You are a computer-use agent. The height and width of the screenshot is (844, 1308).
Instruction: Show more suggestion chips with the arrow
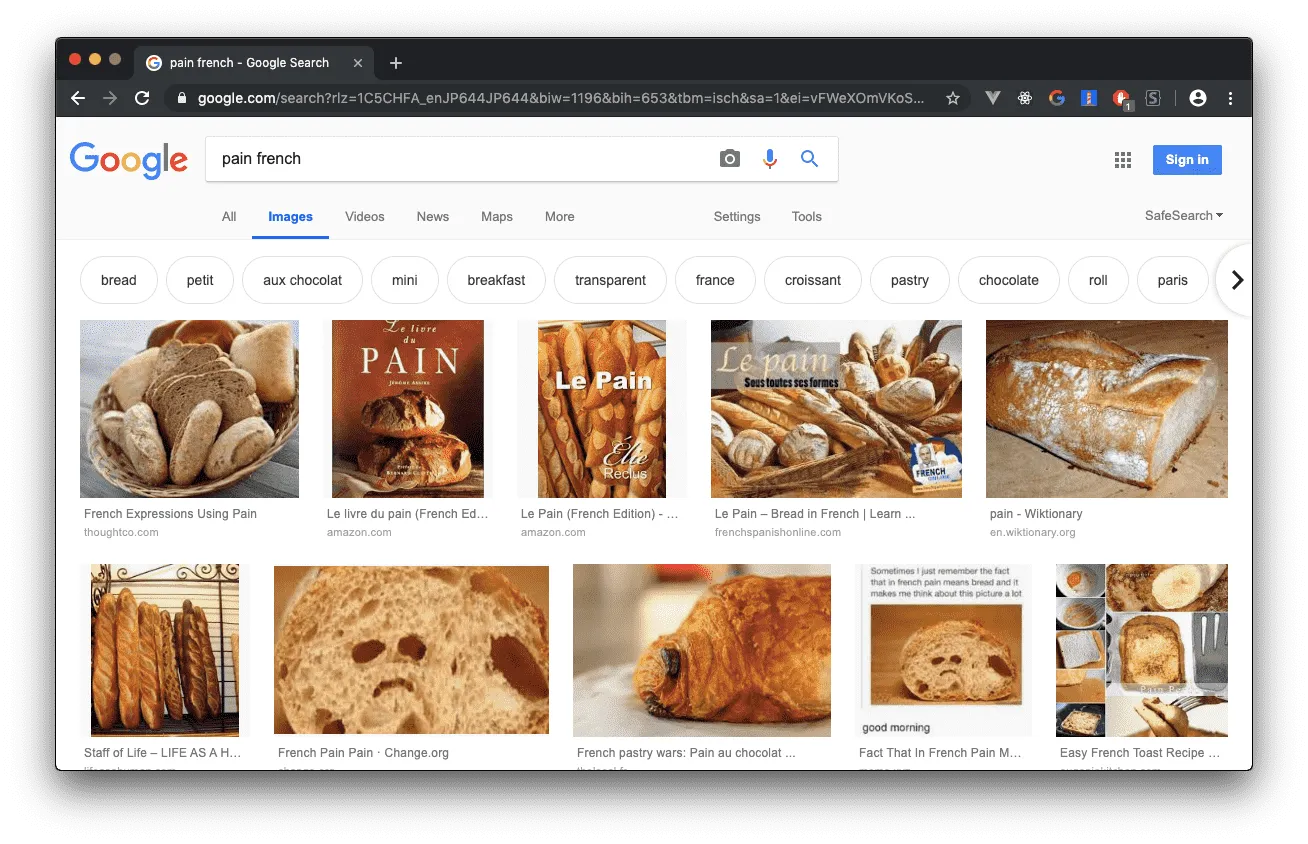(1237, 280)
